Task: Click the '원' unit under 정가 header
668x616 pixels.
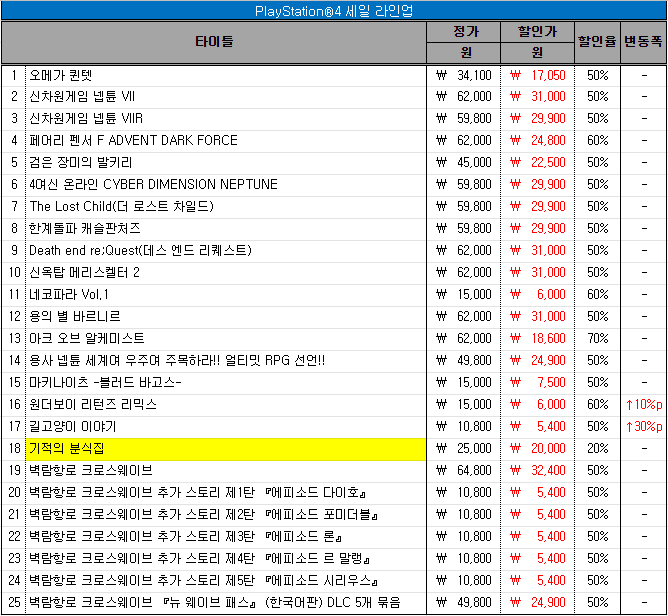Action: (466, 53)
